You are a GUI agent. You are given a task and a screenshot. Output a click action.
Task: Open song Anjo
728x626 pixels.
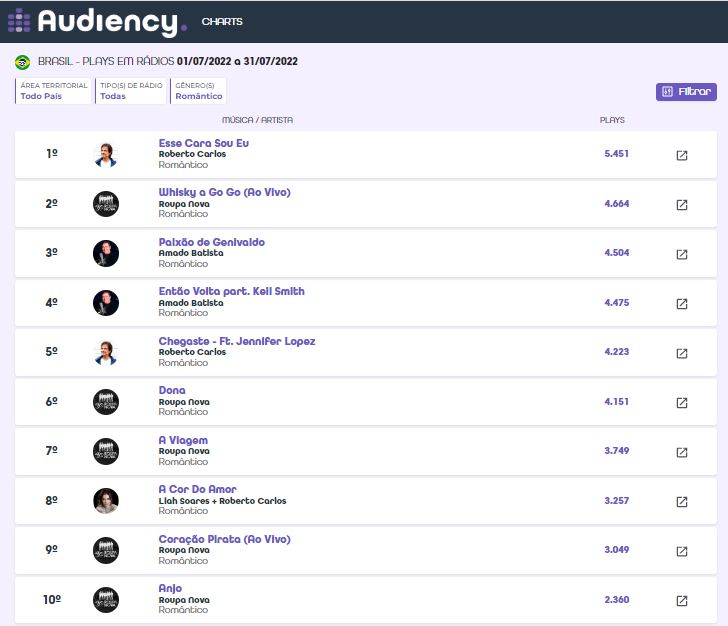170,588
